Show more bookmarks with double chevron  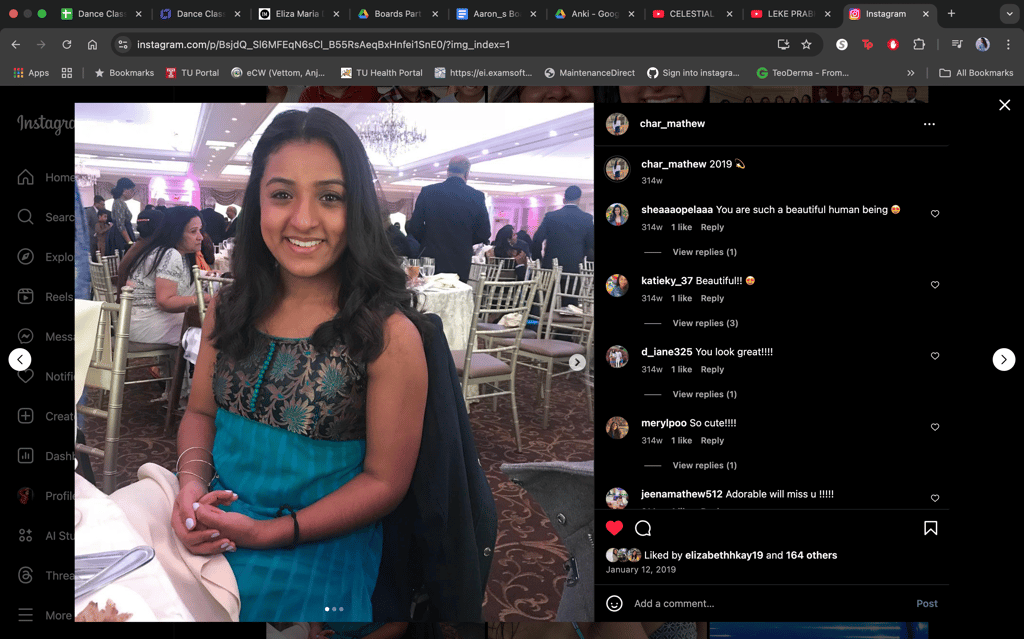tap(910, 73)
